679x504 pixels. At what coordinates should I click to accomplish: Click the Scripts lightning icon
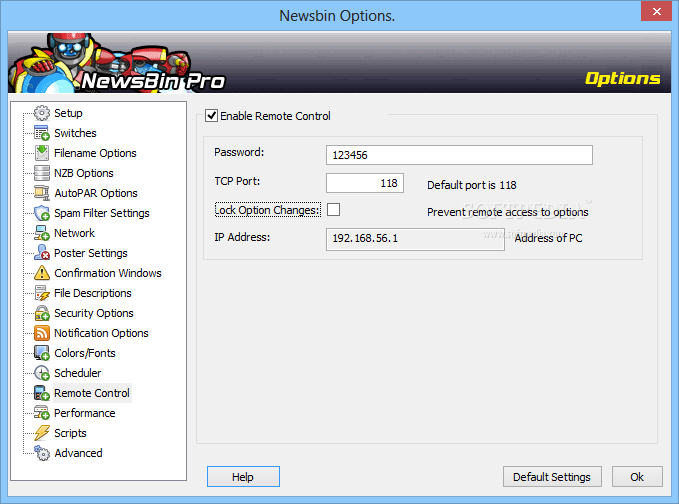click(42, 433)
